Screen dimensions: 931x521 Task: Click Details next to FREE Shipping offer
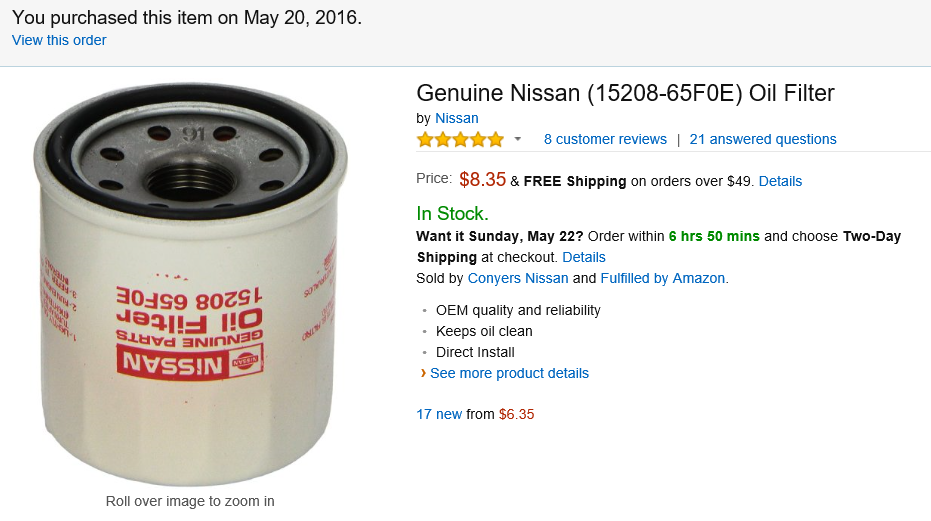coord(780,181)
